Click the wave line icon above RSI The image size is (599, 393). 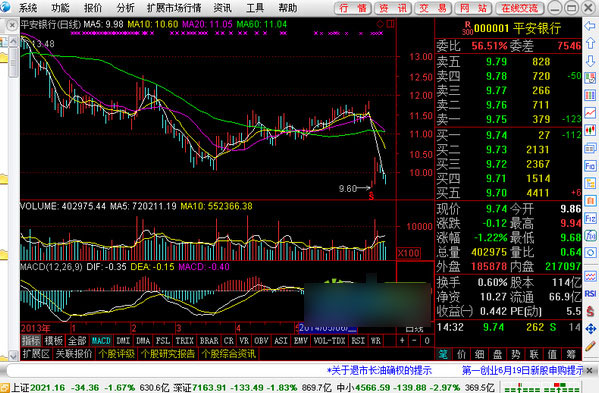[x=590, y=276]
